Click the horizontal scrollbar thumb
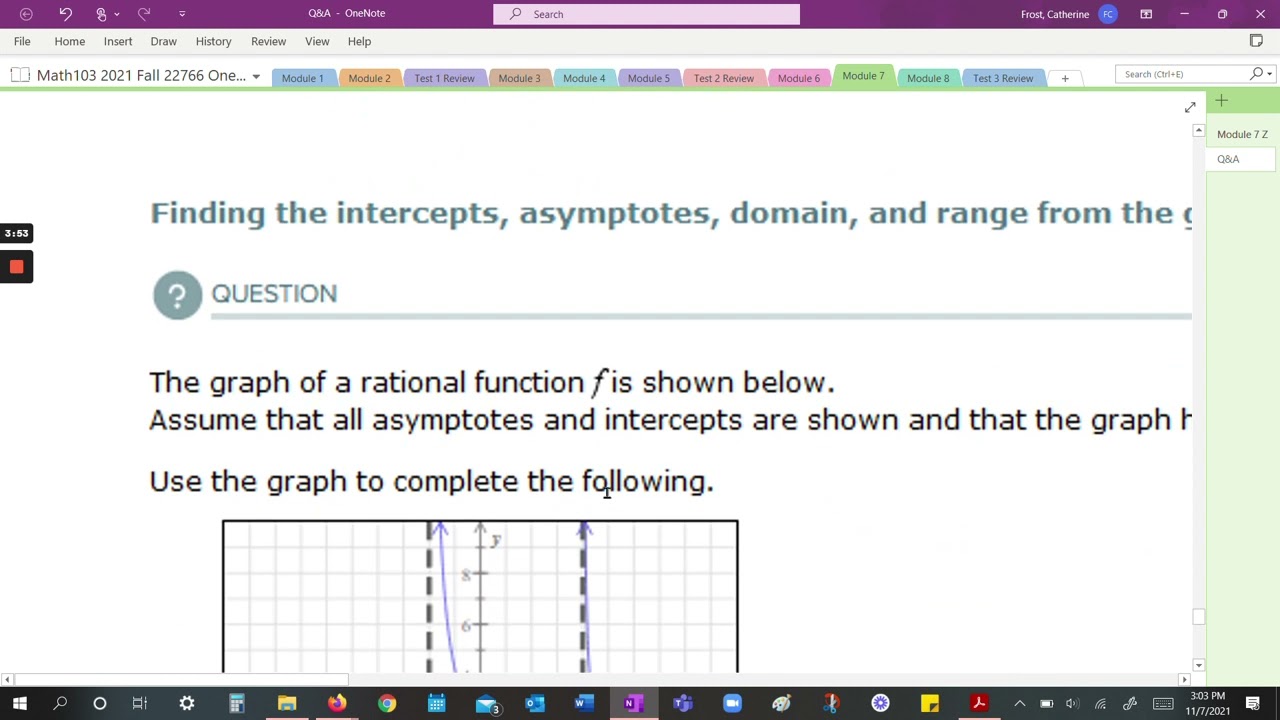Screen dimensions: 1280x720 coord(181,680)
